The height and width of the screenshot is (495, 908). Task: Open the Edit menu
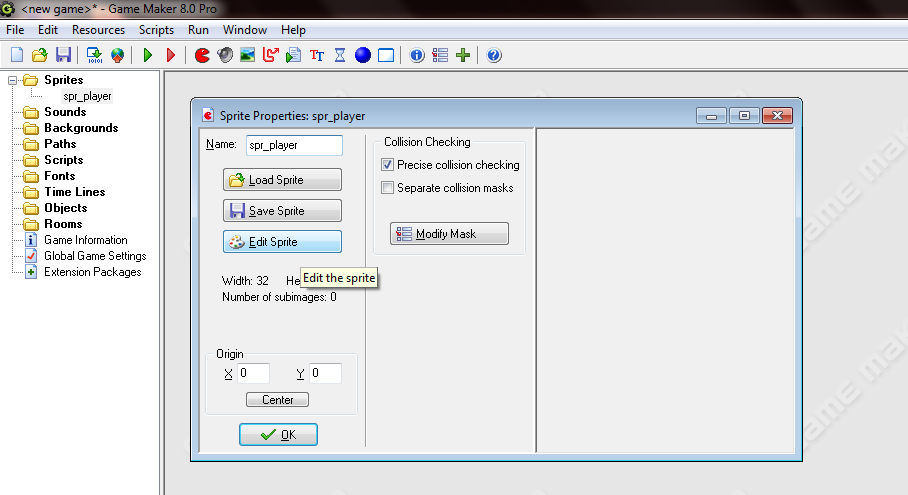(47, 30)
